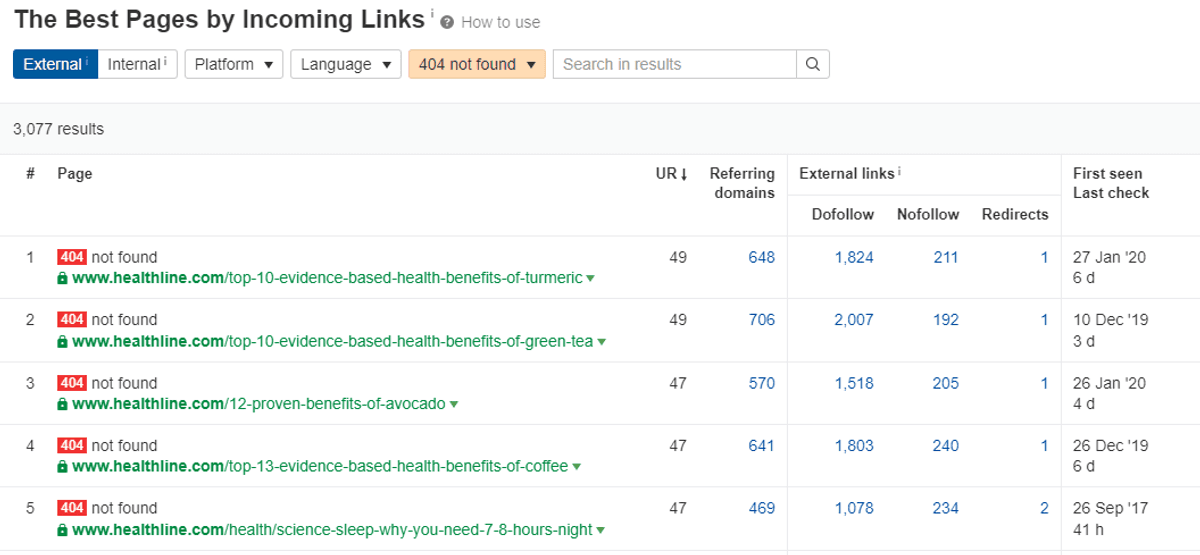Click the red 404 badge in row 5
The height and width of the screenshot is (555, 1200).
72,508
